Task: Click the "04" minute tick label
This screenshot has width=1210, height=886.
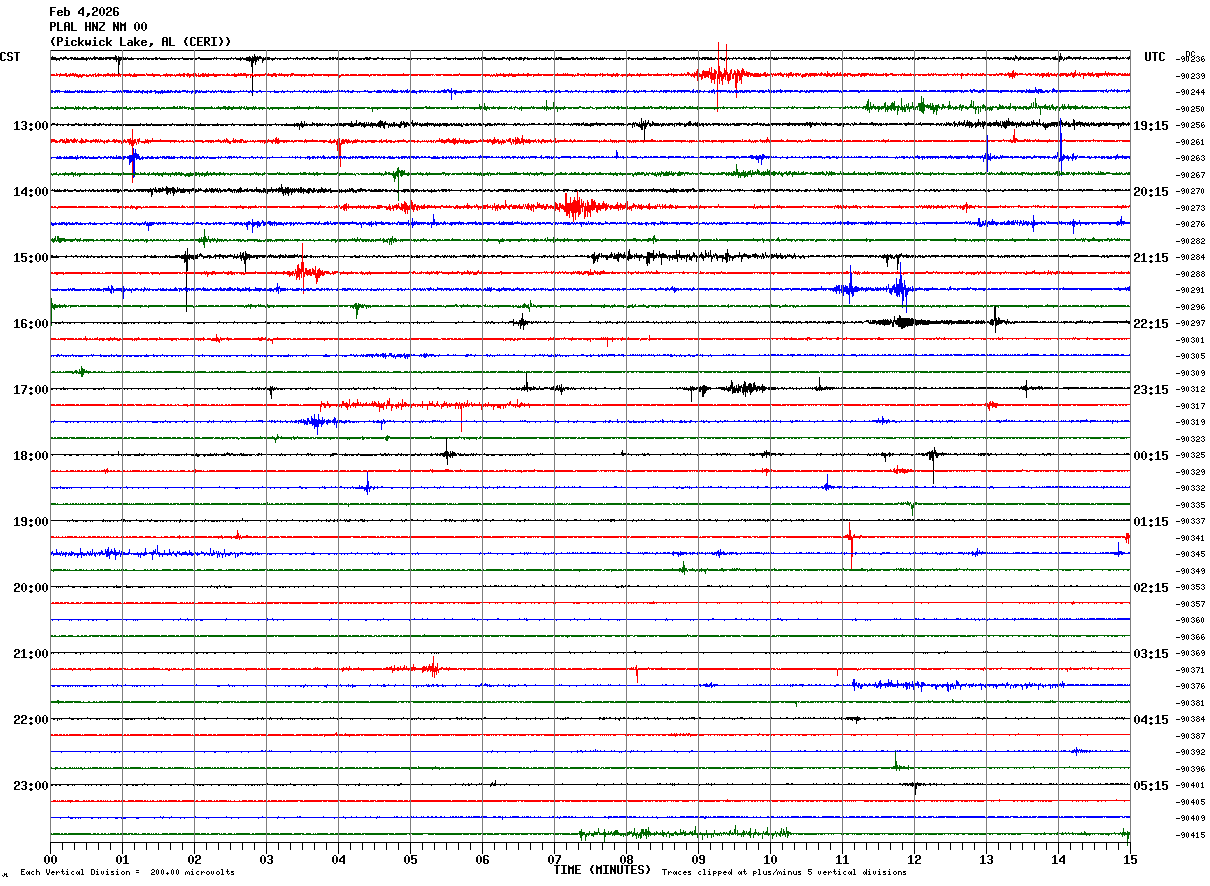Action: point(338,859)
